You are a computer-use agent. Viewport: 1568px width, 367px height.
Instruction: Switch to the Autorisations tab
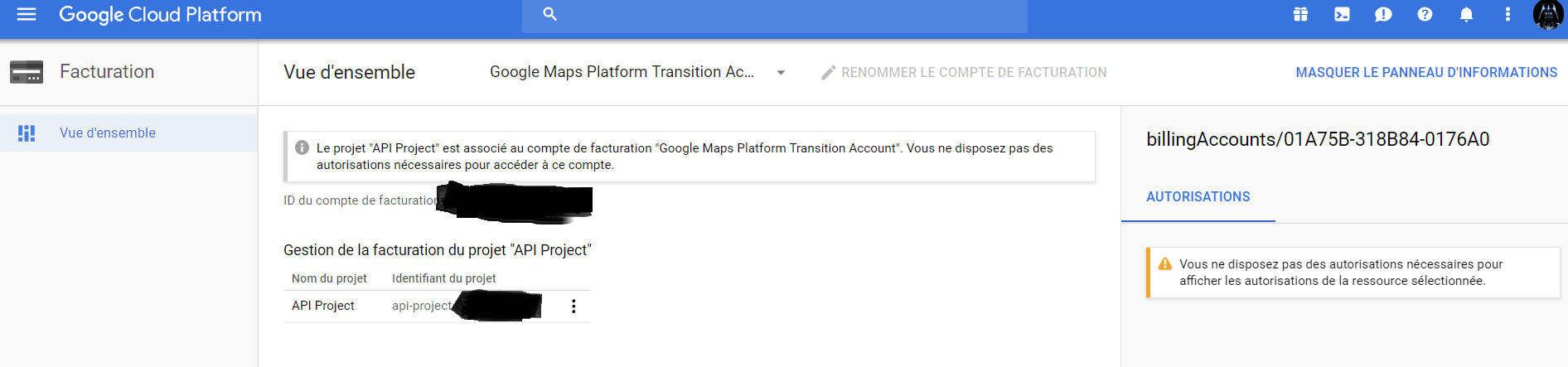pyautogui.click(x=1198, y=197)
